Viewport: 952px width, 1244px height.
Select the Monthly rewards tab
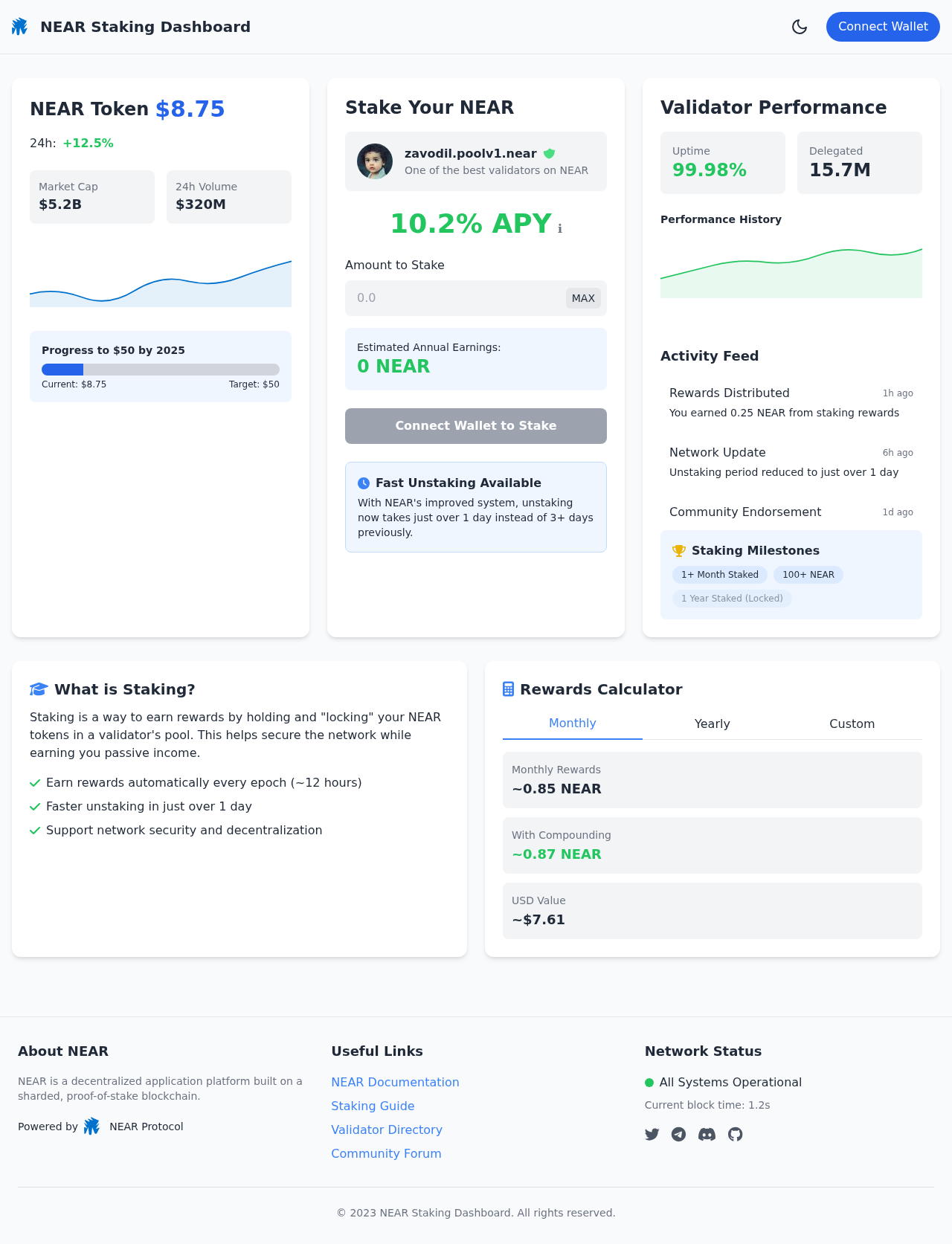click(x=572, y=723)
